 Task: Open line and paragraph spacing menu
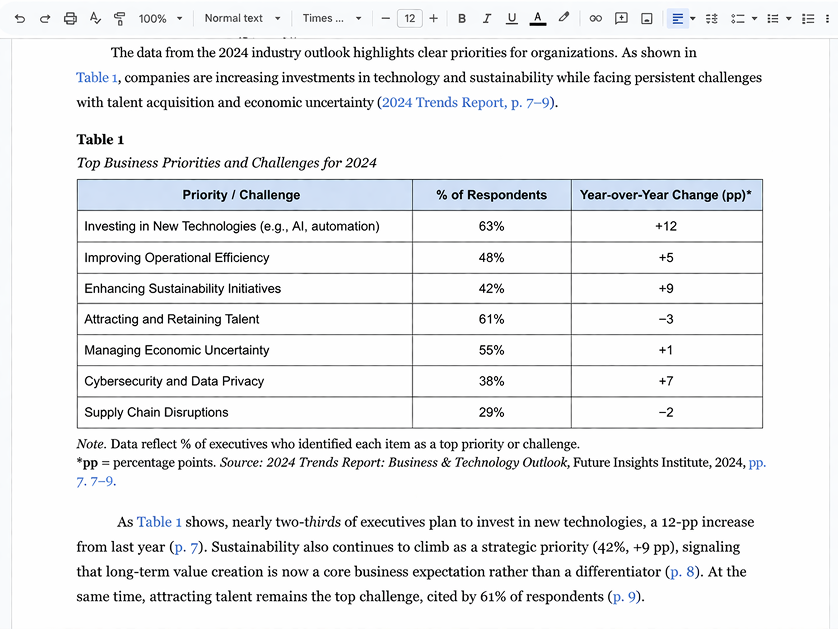[x=711, y=18]
